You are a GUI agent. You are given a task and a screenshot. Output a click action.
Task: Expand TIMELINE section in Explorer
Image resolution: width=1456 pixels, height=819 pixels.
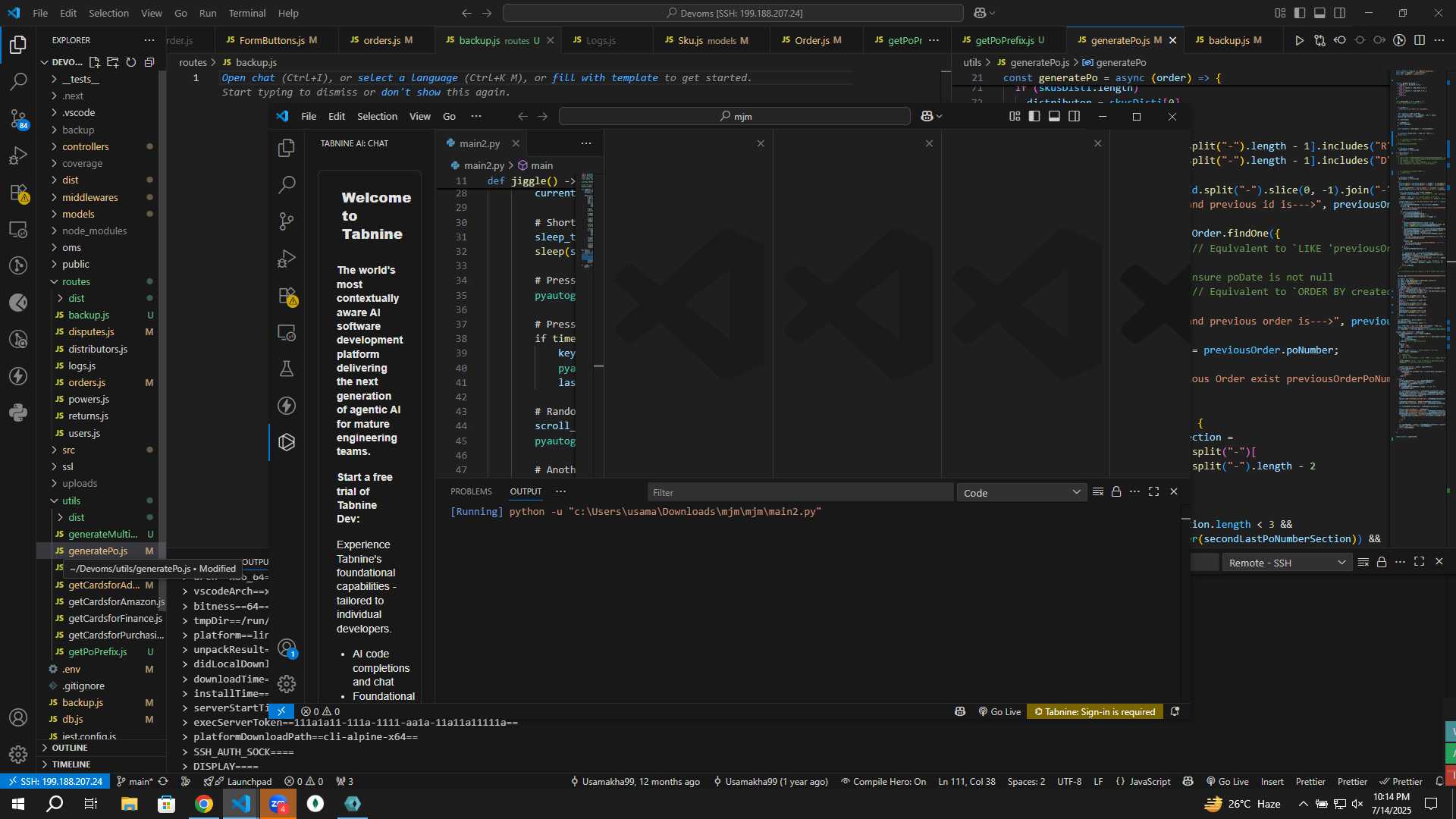click(71, 764)
